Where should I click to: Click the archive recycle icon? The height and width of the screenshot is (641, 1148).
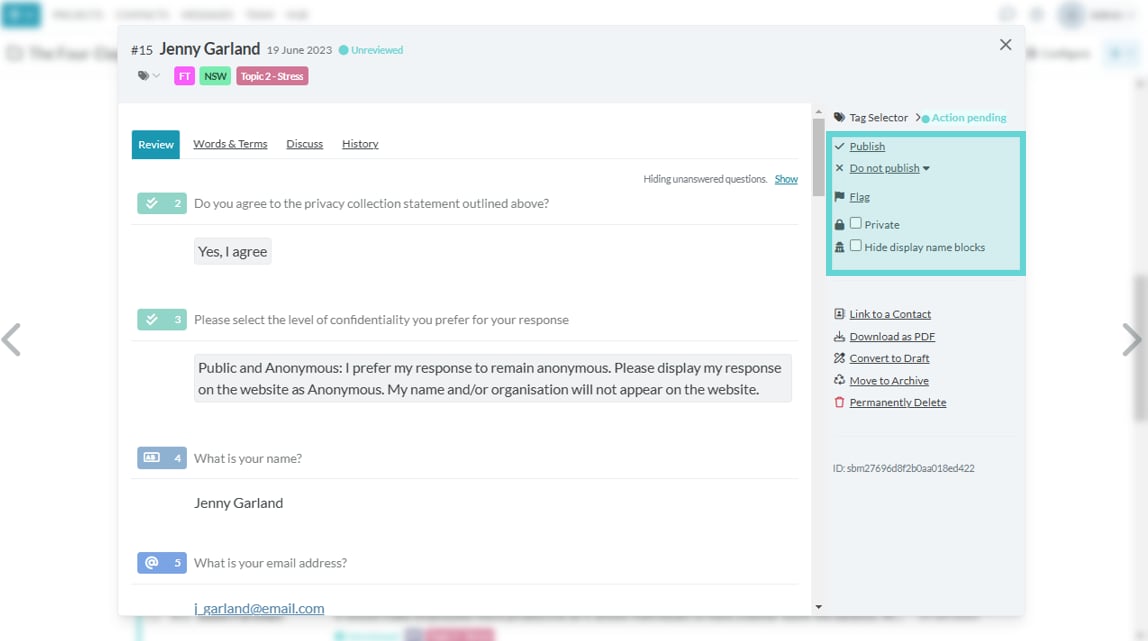[x=839, y=381]
